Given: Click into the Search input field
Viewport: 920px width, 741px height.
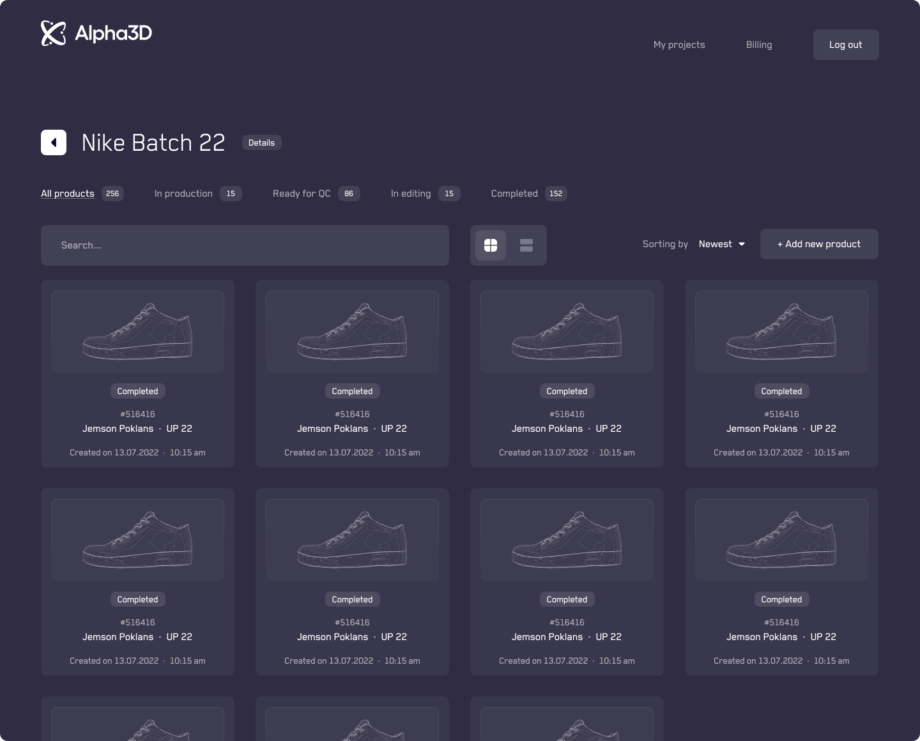Looking at the screenshot, I should 245,245.
